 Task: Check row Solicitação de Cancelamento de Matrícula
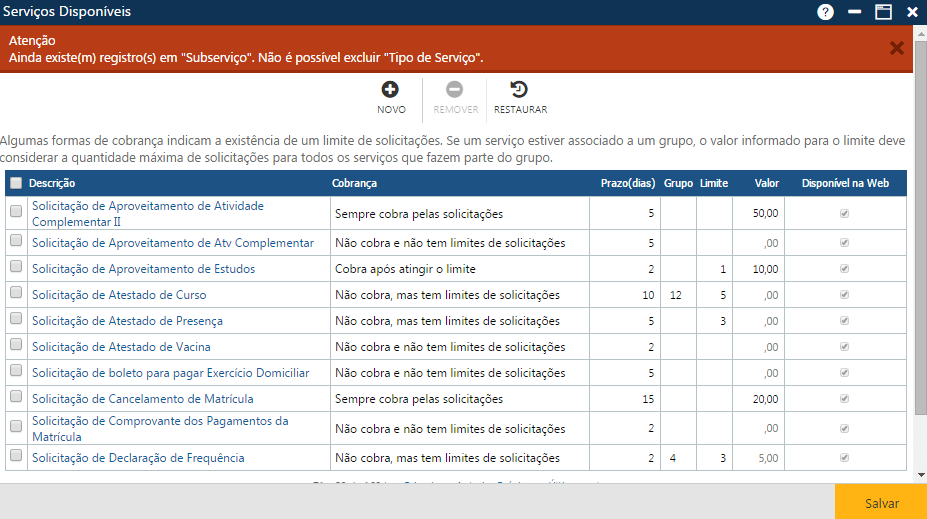[x=16, y=397]
